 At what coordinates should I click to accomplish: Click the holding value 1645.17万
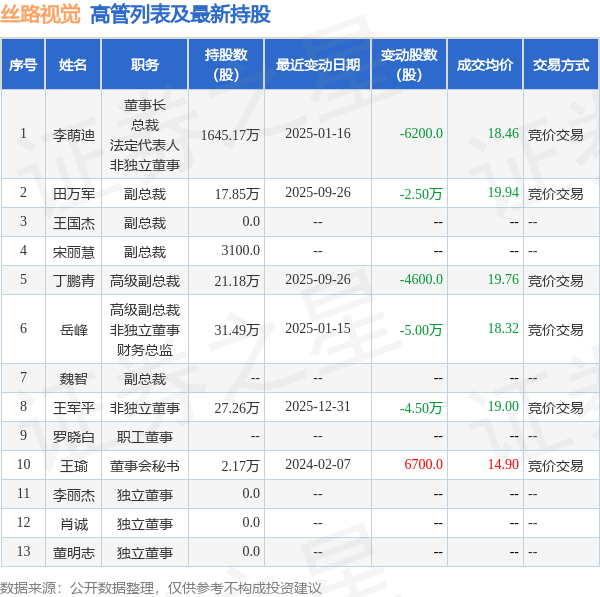(230, 135)
